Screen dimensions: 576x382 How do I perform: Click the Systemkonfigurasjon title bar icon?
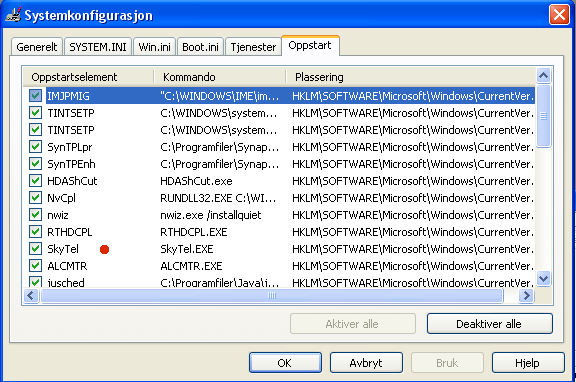(13, 15)
